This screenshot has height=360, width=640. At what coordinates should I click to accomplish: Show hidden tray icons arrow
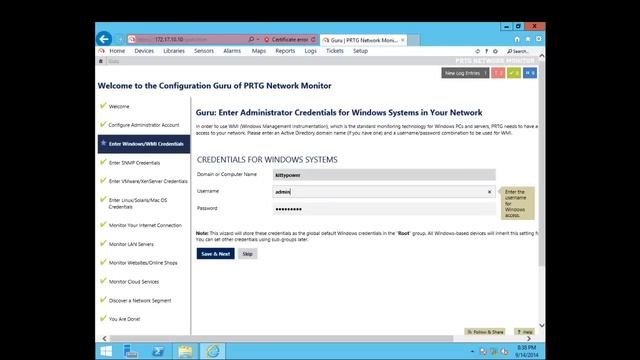click(x=472, y=351)
